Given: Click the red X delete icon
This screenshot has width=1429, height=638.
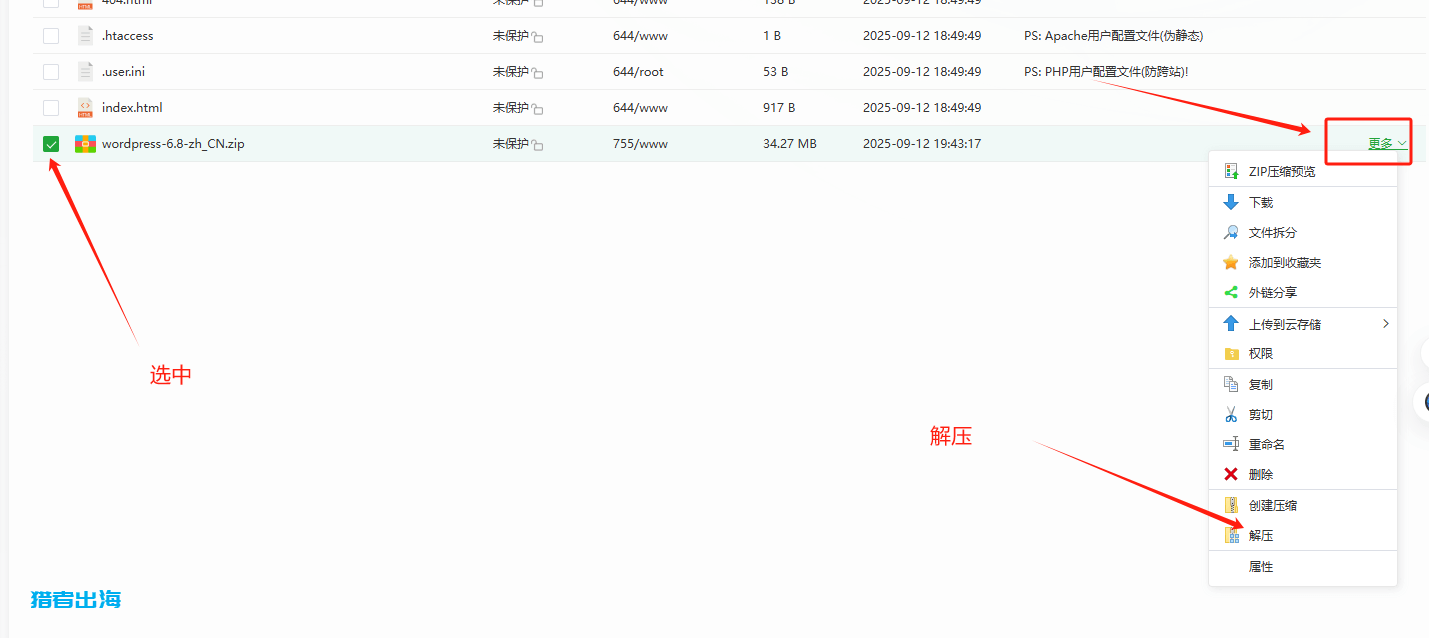Looking at the screenshot, I should click(1231, 475).
